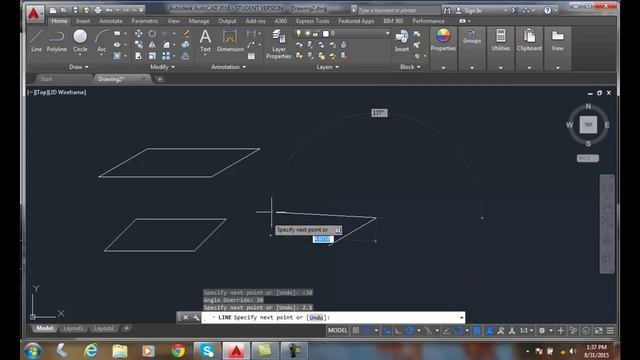The height and width of the screenshot is (360, 640).
Task: Click TOP face of the ViewCube
Action: 588,124
